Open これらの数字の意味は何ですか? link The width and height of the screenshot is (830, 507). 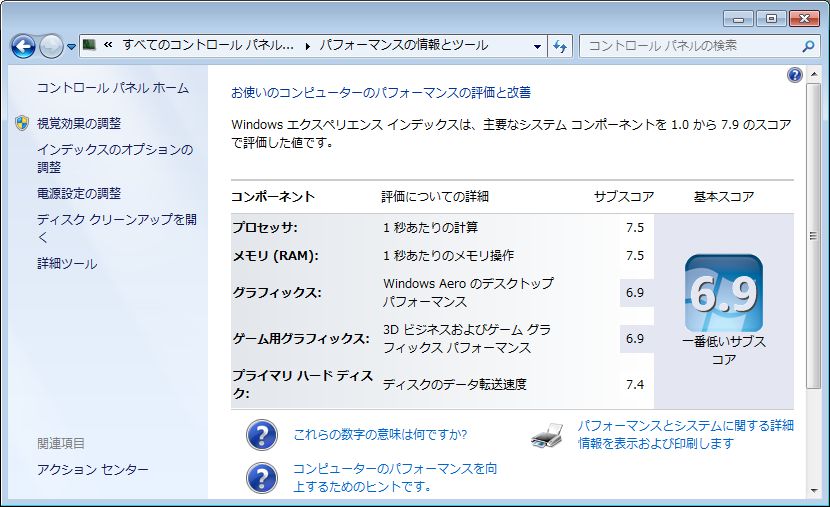coord(380,434)
